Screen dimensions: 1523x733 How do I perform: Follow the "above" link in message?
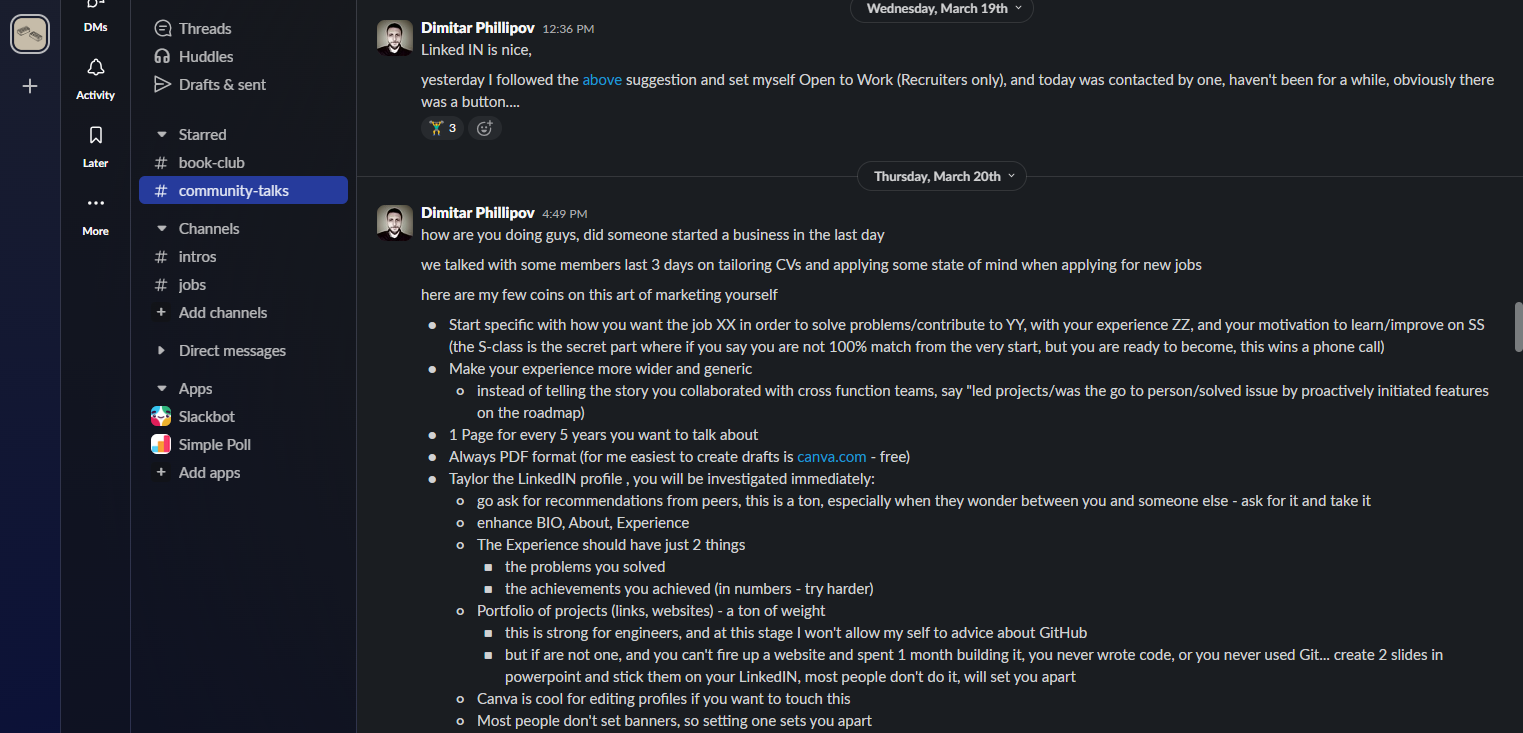tap(602, 80)
